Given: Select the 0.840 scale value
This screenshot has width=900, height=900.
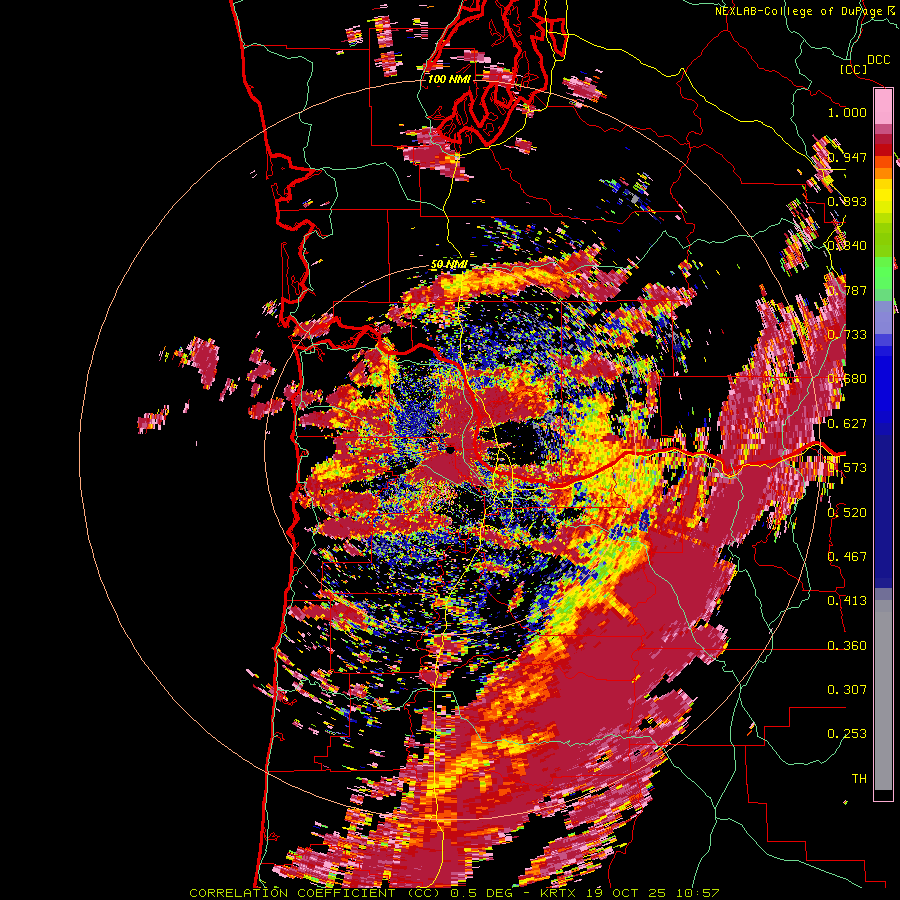Looking at the screenshot, I should tap(847, 246).
